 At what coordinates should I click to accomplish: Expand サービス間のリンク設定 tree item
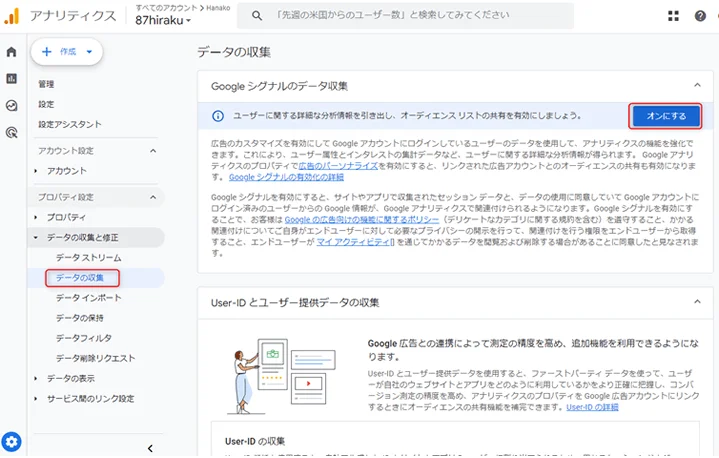tap(36, 399)
